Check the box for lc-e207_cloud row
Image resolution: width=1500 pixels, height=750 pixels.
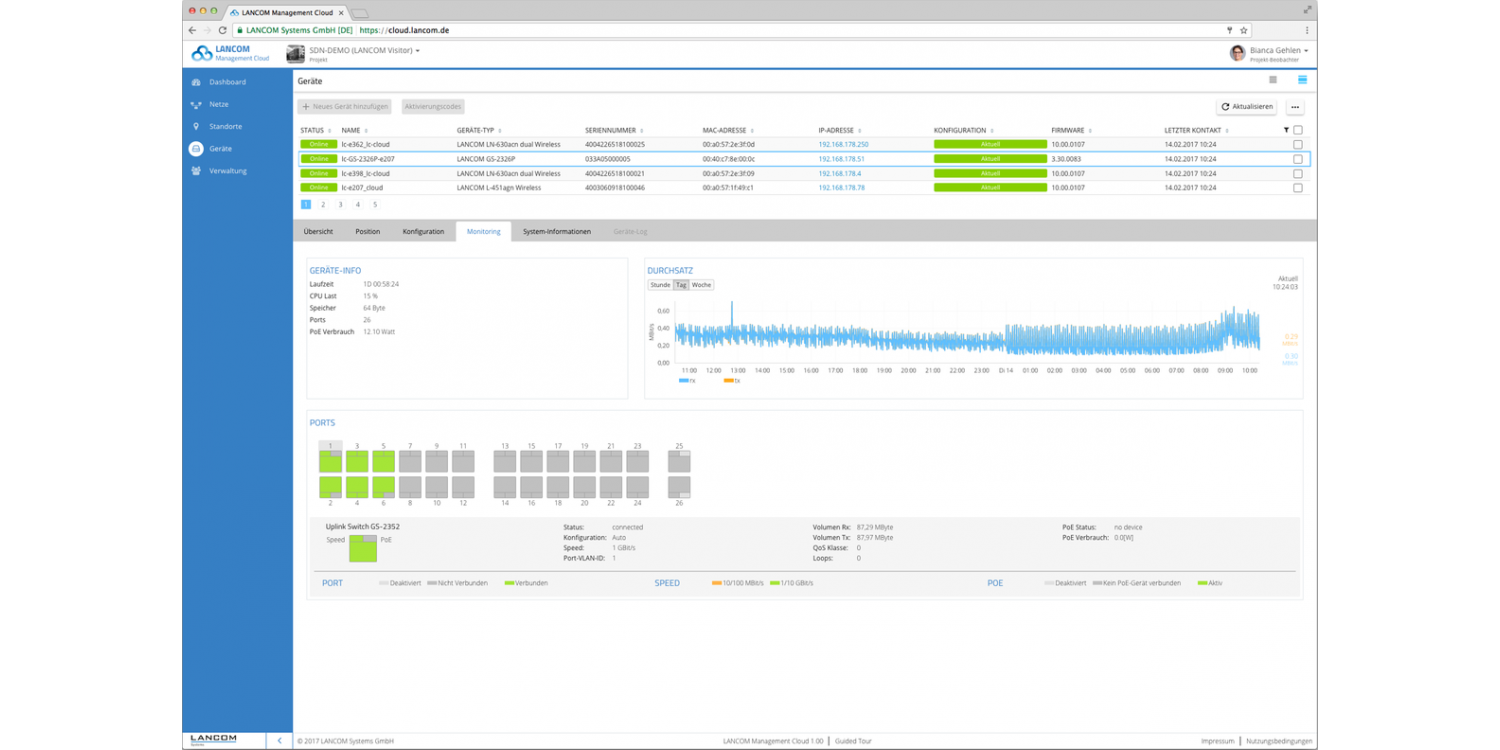[x=1298, y=188]
